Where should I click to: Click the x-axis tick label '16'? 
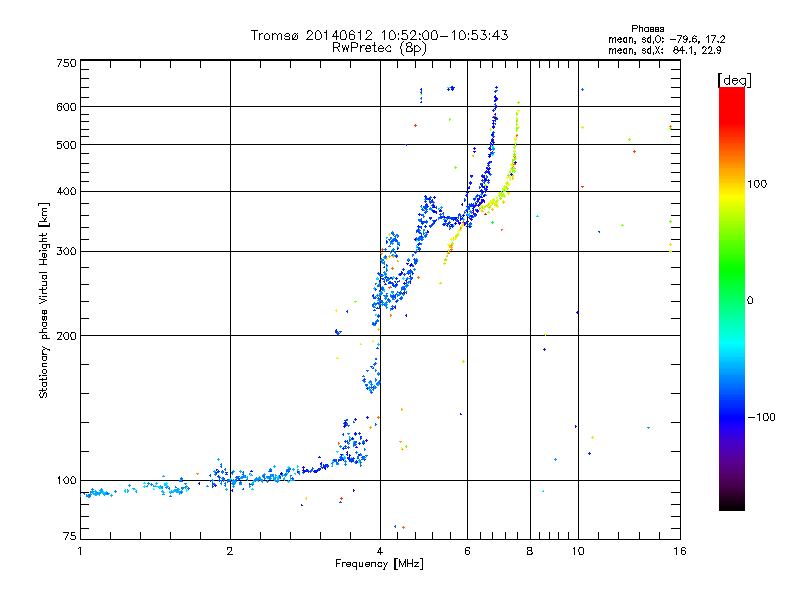pos(680,551)
